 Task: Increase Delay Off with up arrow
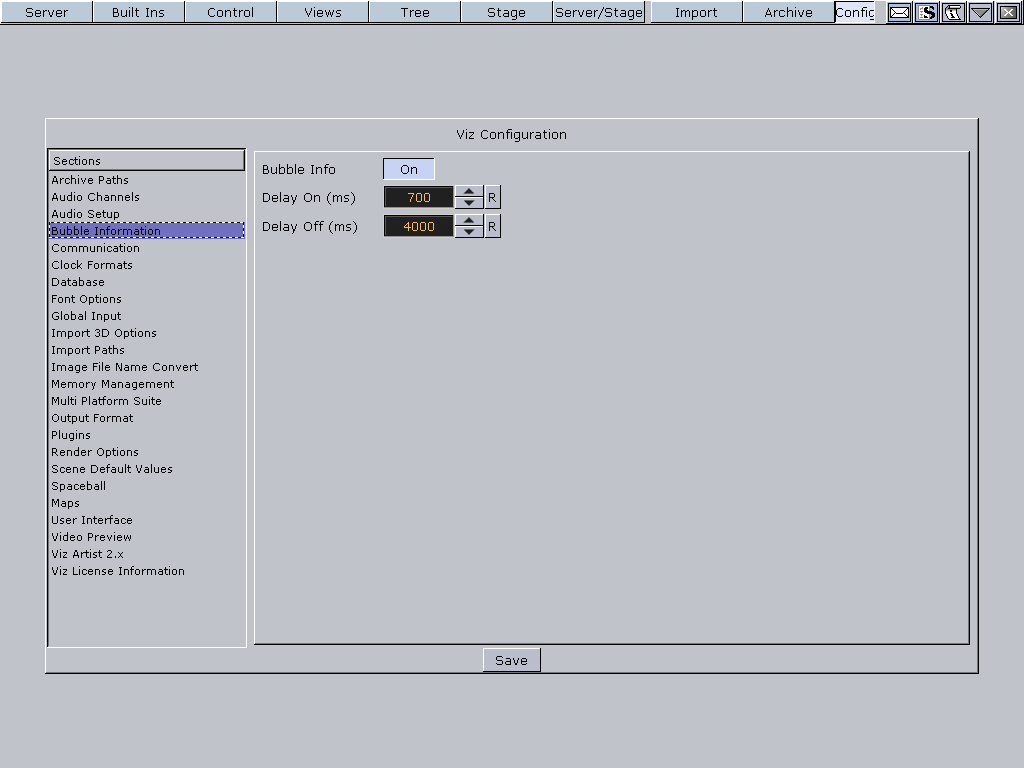tap(468, 221)
